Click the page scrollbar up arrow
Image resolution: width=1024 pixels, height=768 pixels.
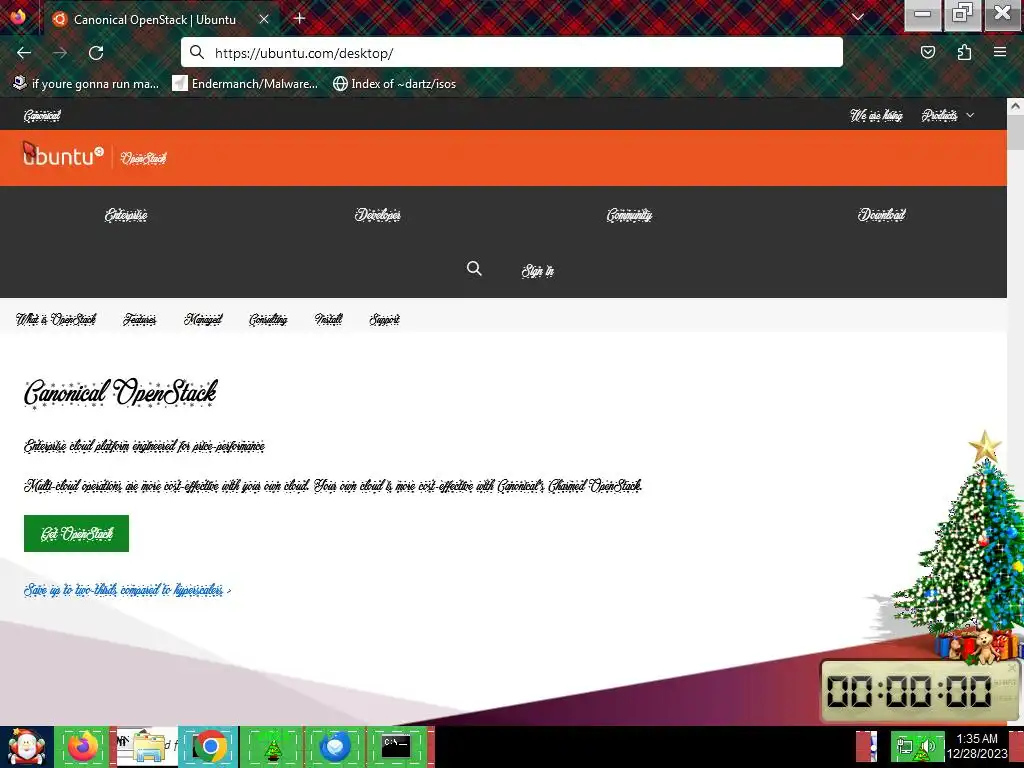tap(1016, 105)
